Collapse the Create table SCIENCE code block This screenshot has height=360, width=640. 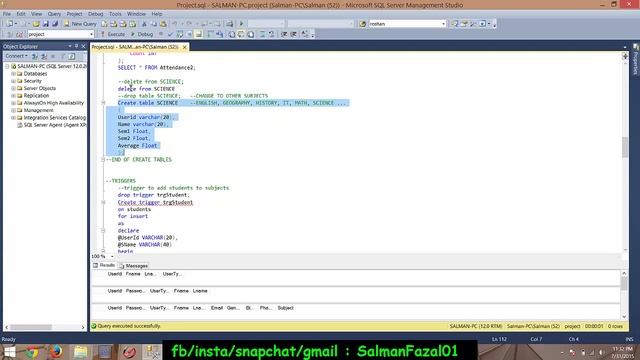pos(103,103)
